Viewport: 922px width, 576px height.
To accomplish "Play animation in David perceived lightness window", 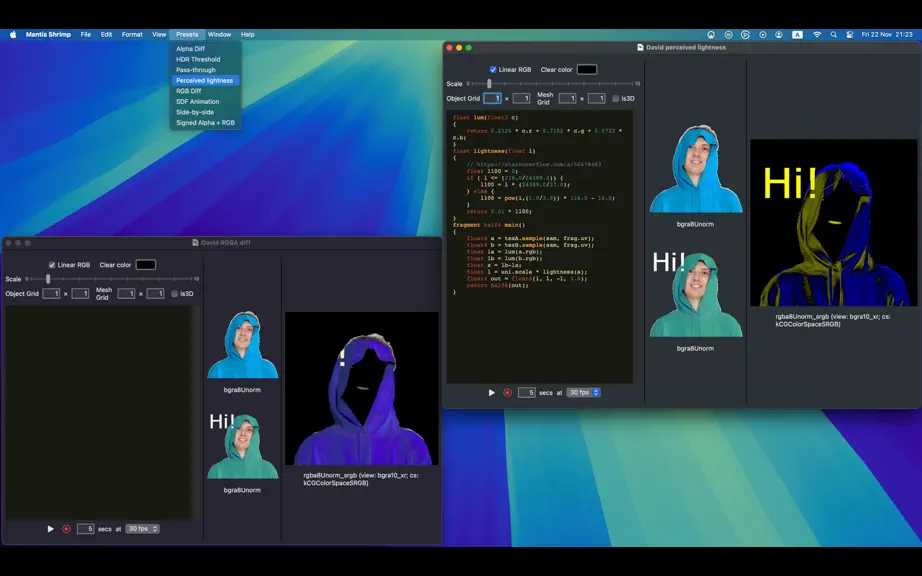I will coord(492,393).
